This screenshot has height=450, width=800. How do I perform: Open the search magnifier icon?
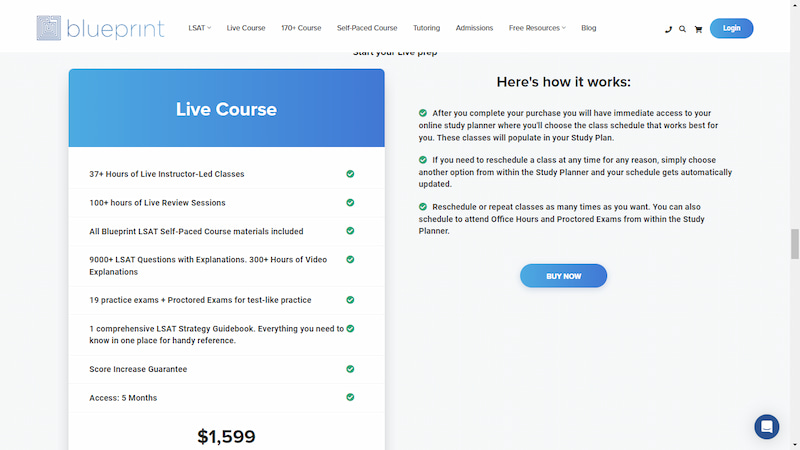682,29
